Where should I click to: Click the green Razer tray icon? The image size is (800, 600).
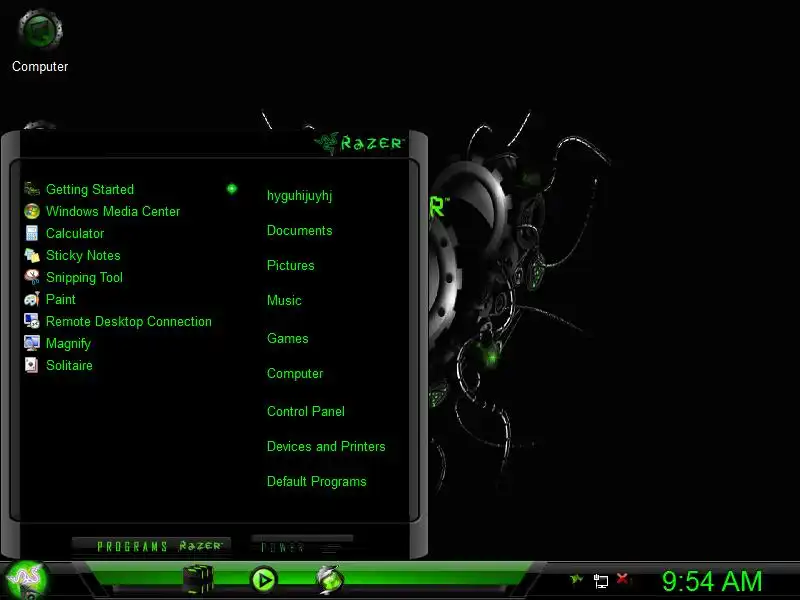[x=577, y=579]
